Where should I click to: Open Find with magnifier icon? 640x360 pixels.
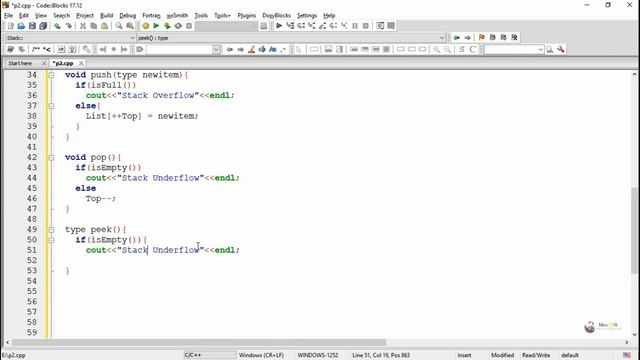(119, 26)
